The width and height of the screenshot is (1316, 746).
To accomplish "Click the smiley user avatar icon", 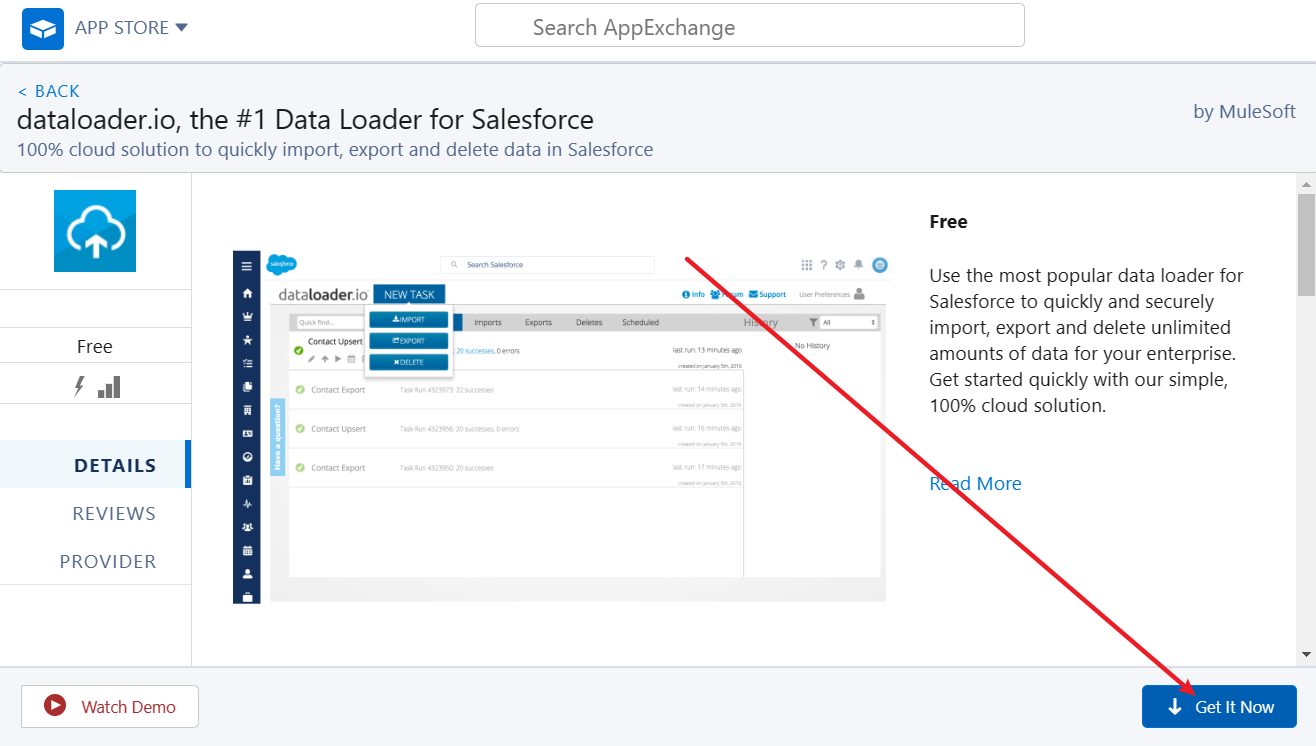I will (880, 266).
